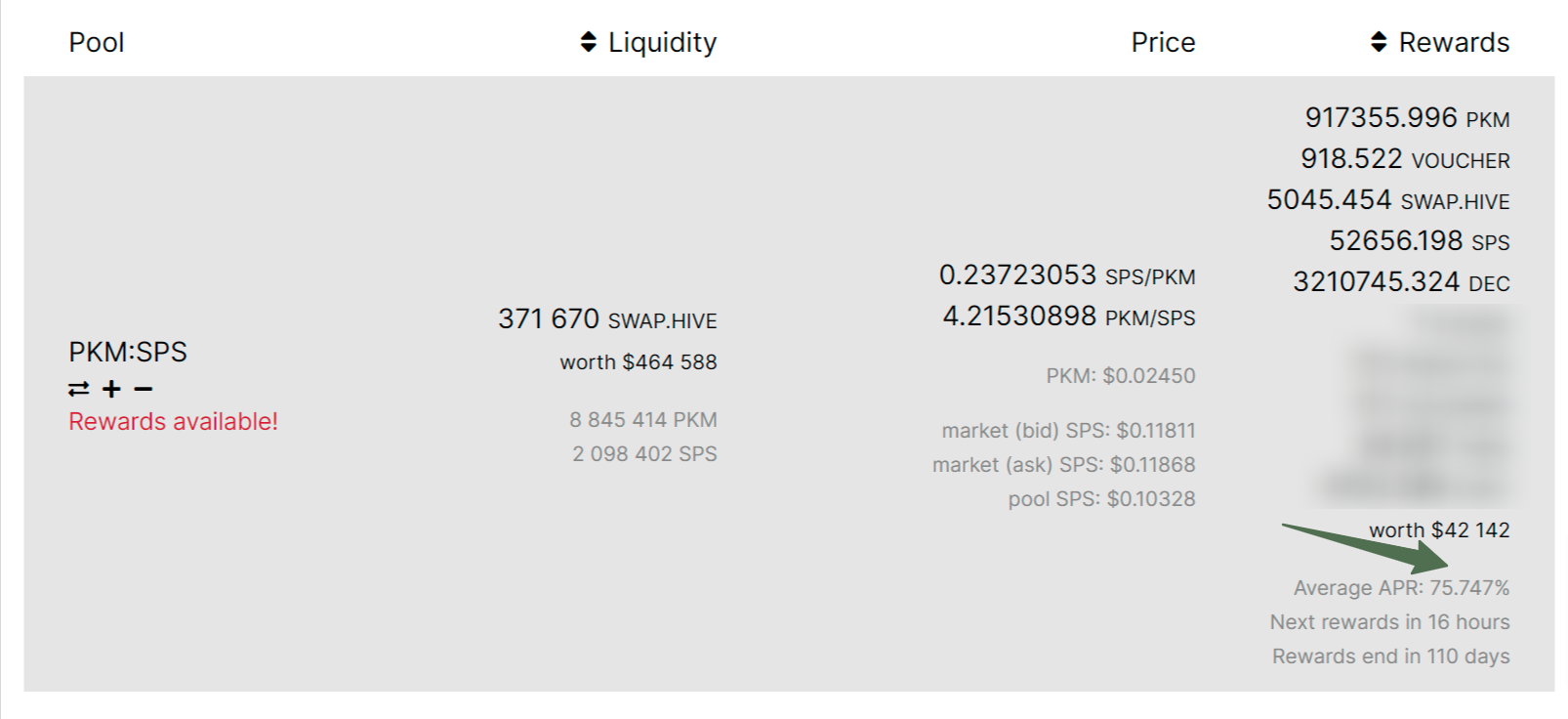
Task: Sort pools by Rewards column header
Action: click(x=1454, y=42)
